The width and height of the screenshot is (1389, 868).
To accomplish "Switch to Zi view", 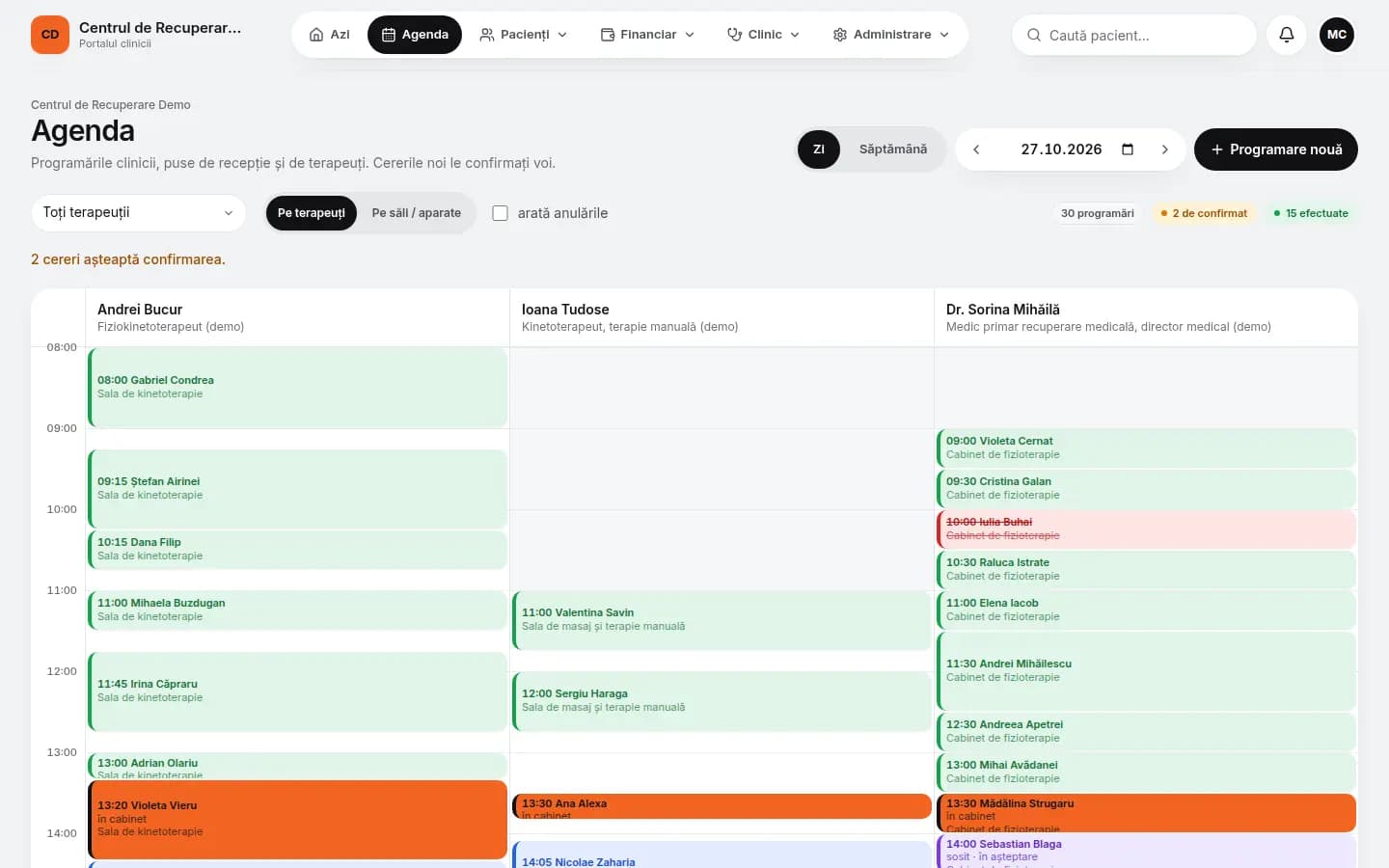I will [819, 149].
